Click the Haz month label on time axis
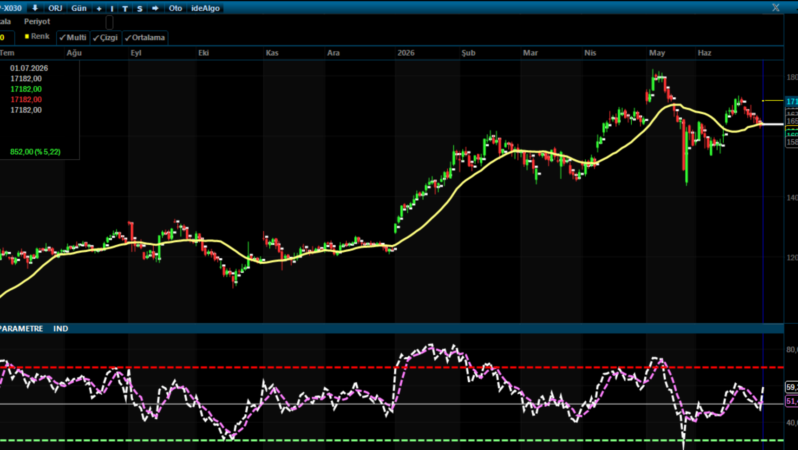Image resolution: width=798 pixels, height=450 pixels. point(704,53)
